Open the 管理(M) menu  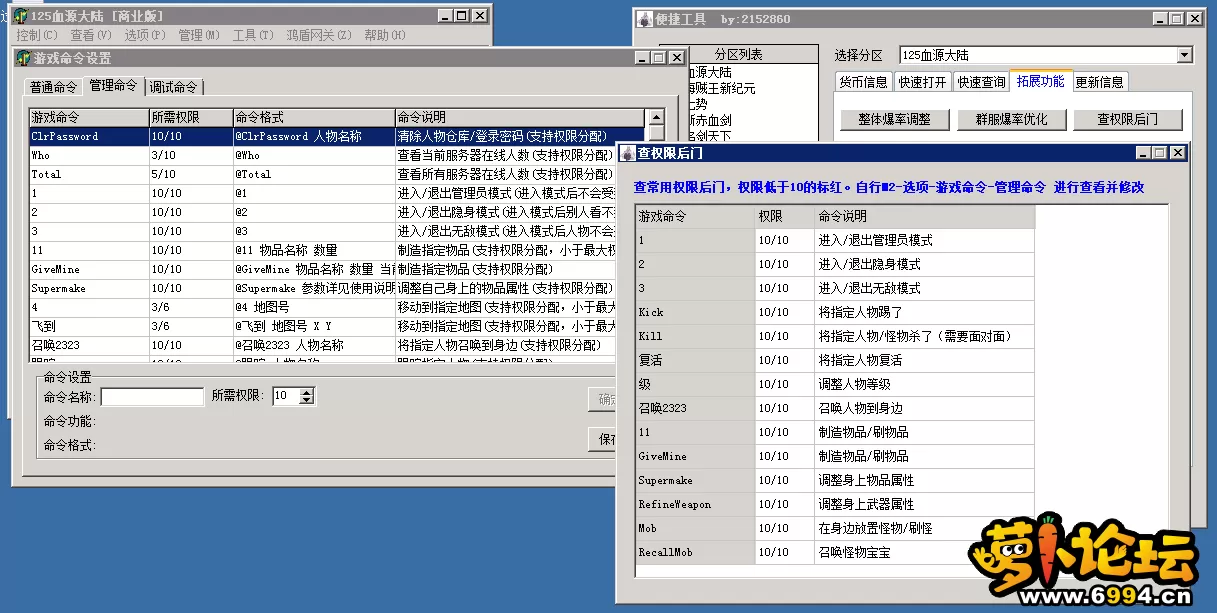(x=199, y=35)
